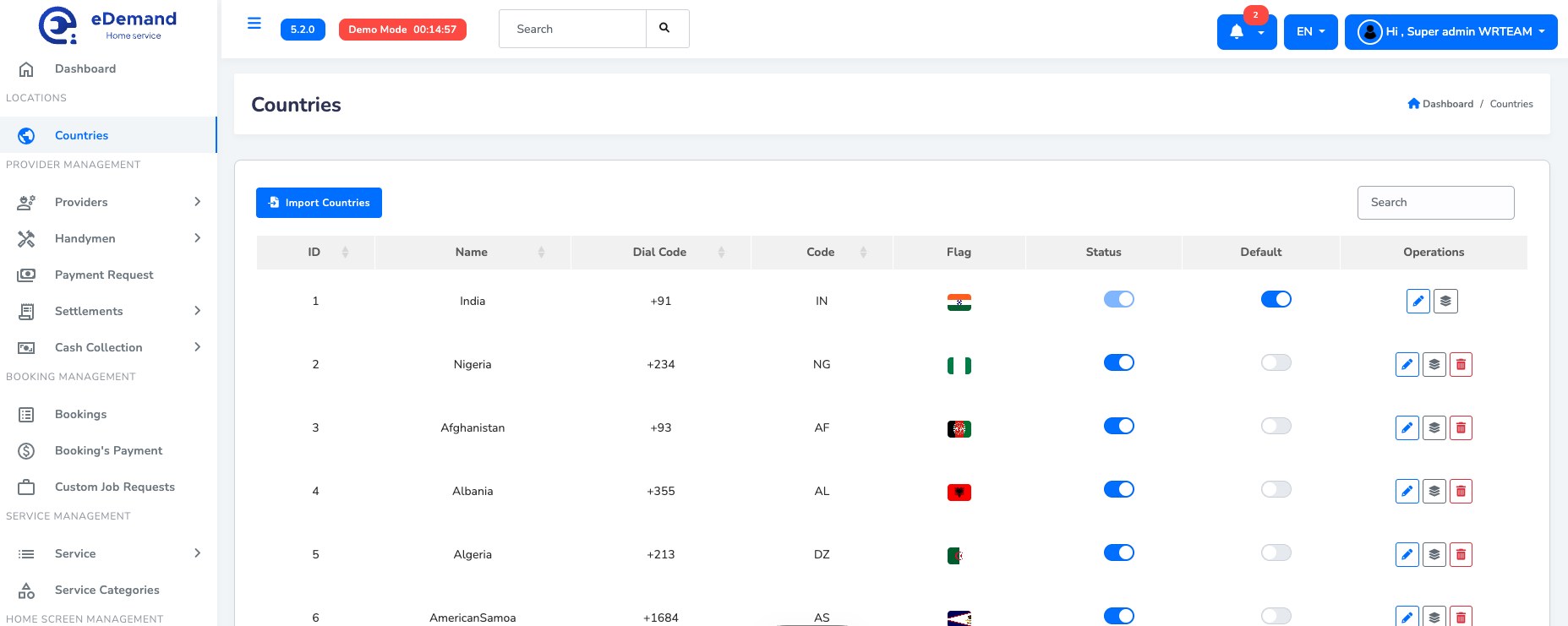Open layers icon for Algeria row

[x=1434, y=554]
